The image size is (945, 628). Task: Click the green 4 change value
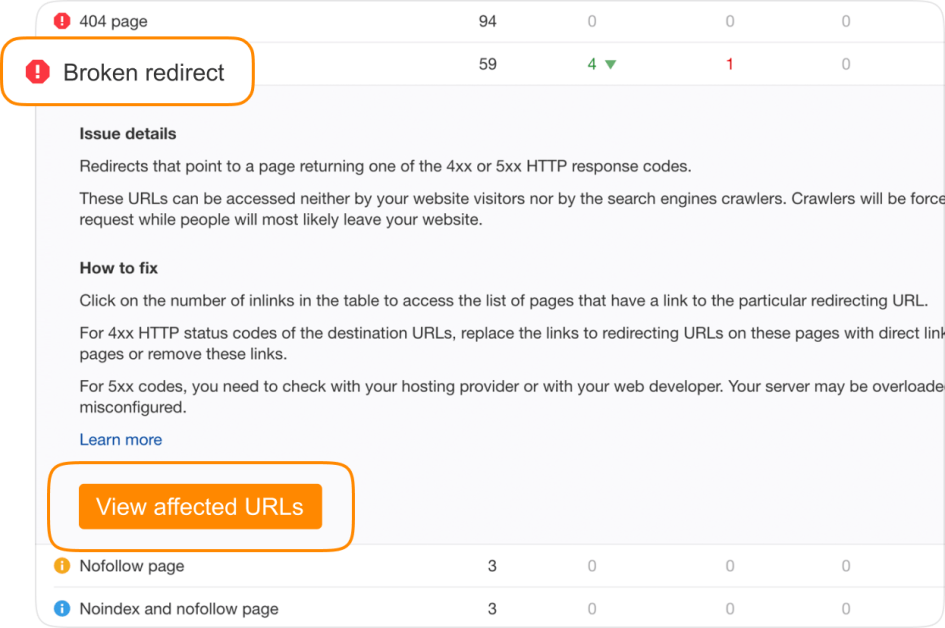[592, 64]
